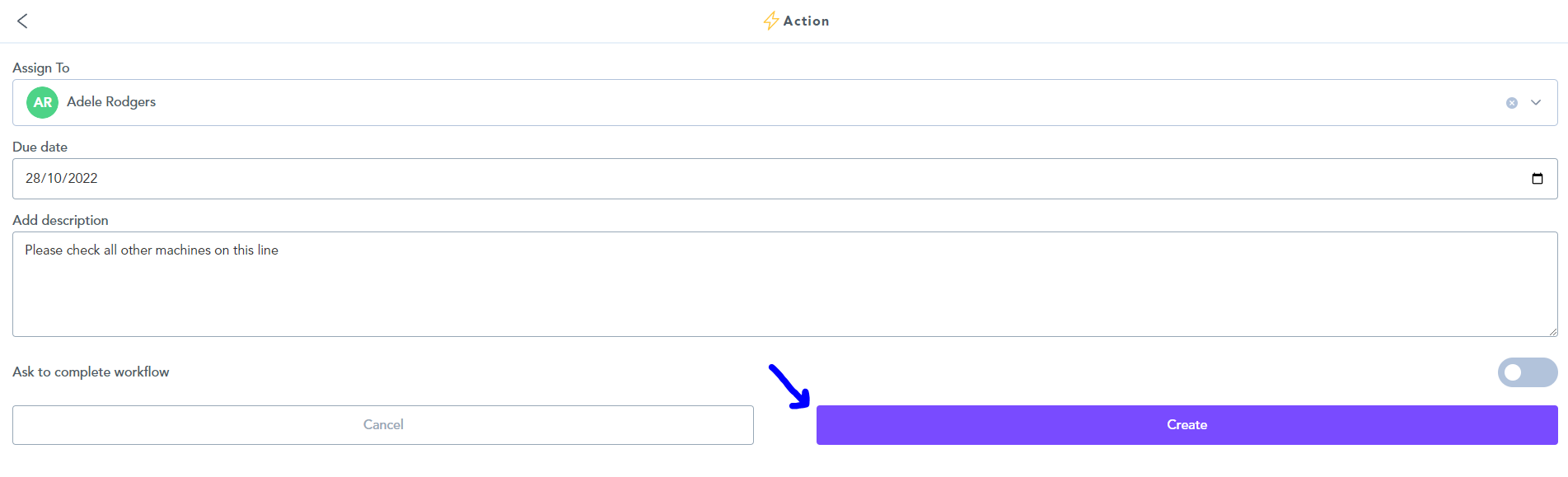Click the text area resize handle

tap(1552, 331)
